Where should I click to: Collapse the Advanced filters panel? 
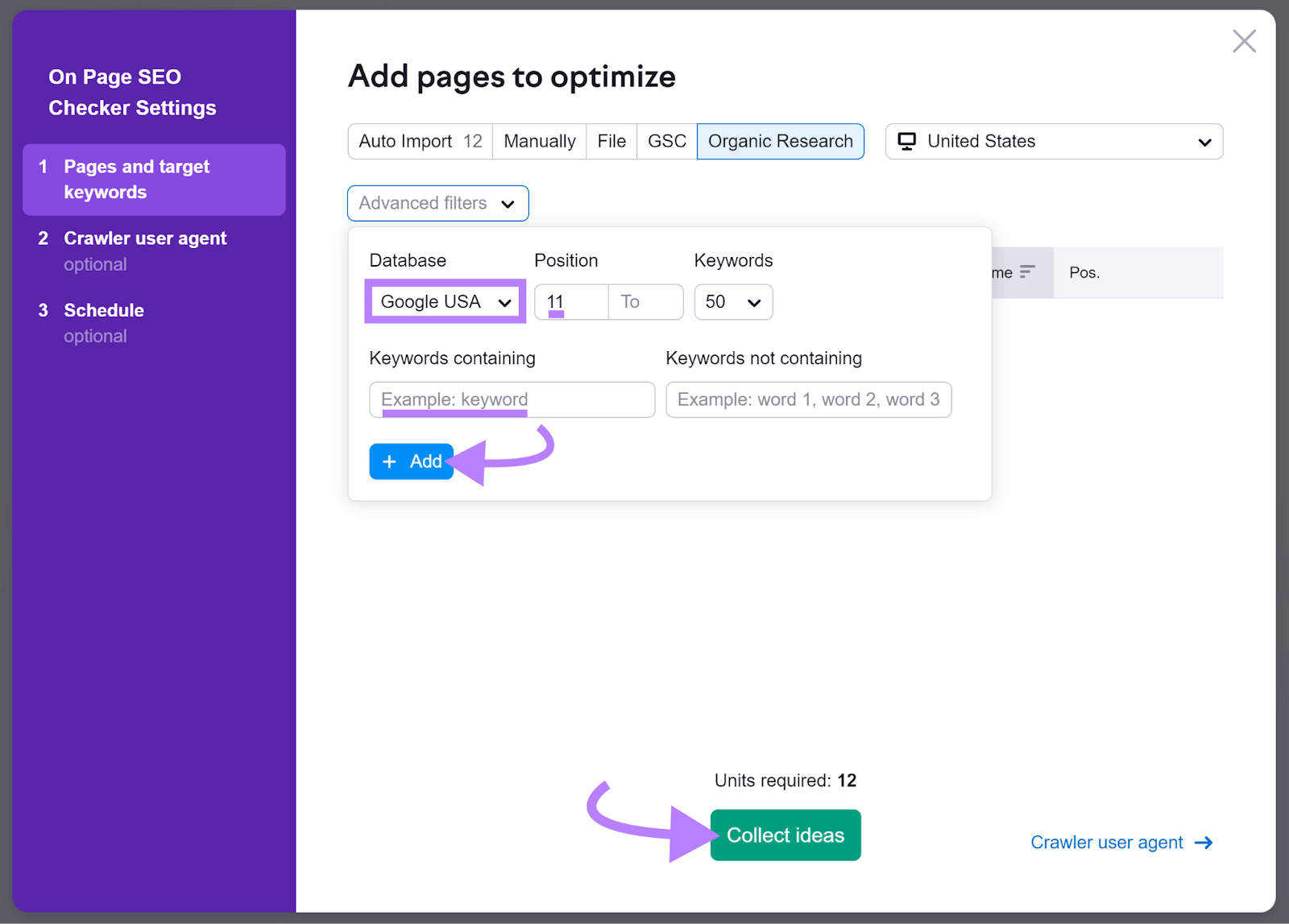437,203
